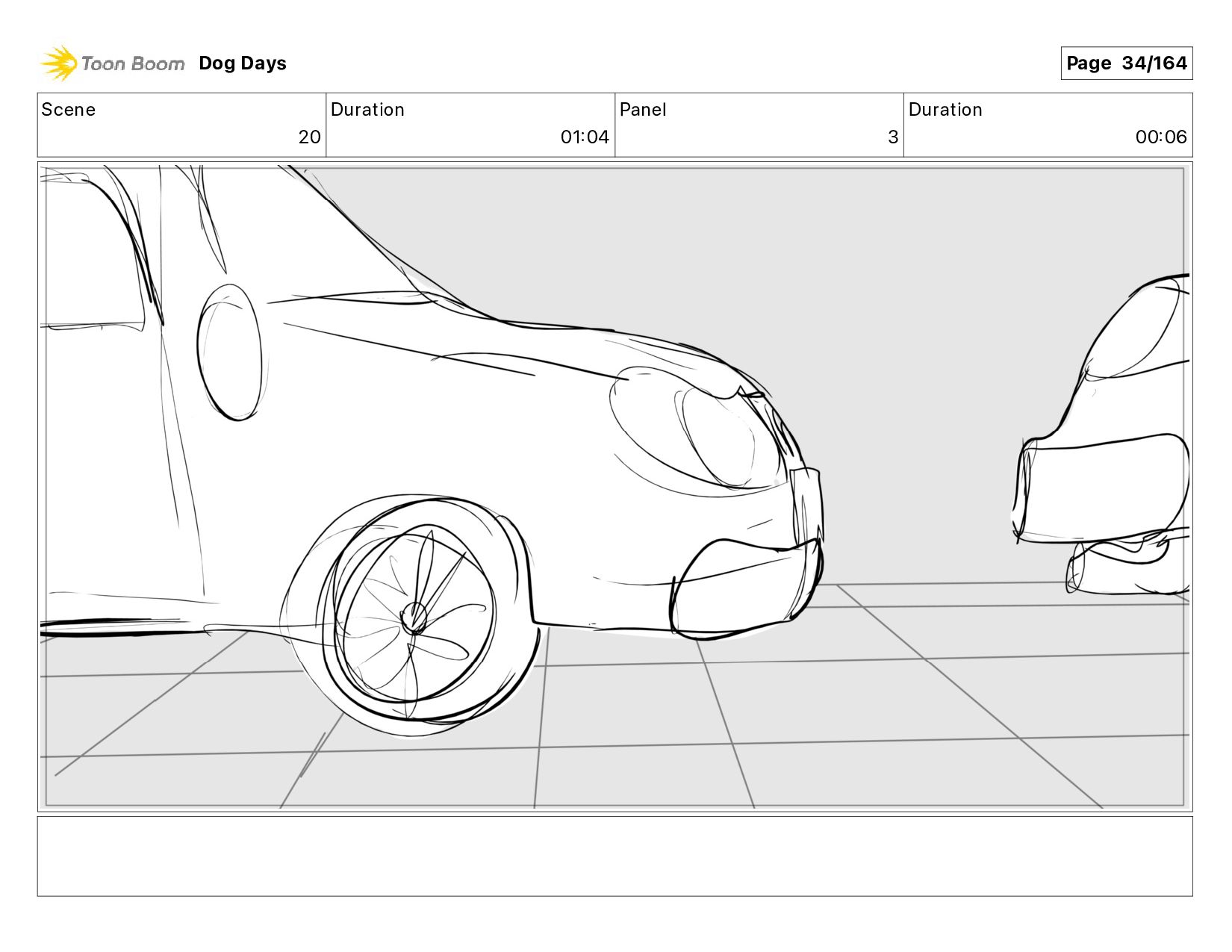Click the 'Scene' header label

[69, 110]
